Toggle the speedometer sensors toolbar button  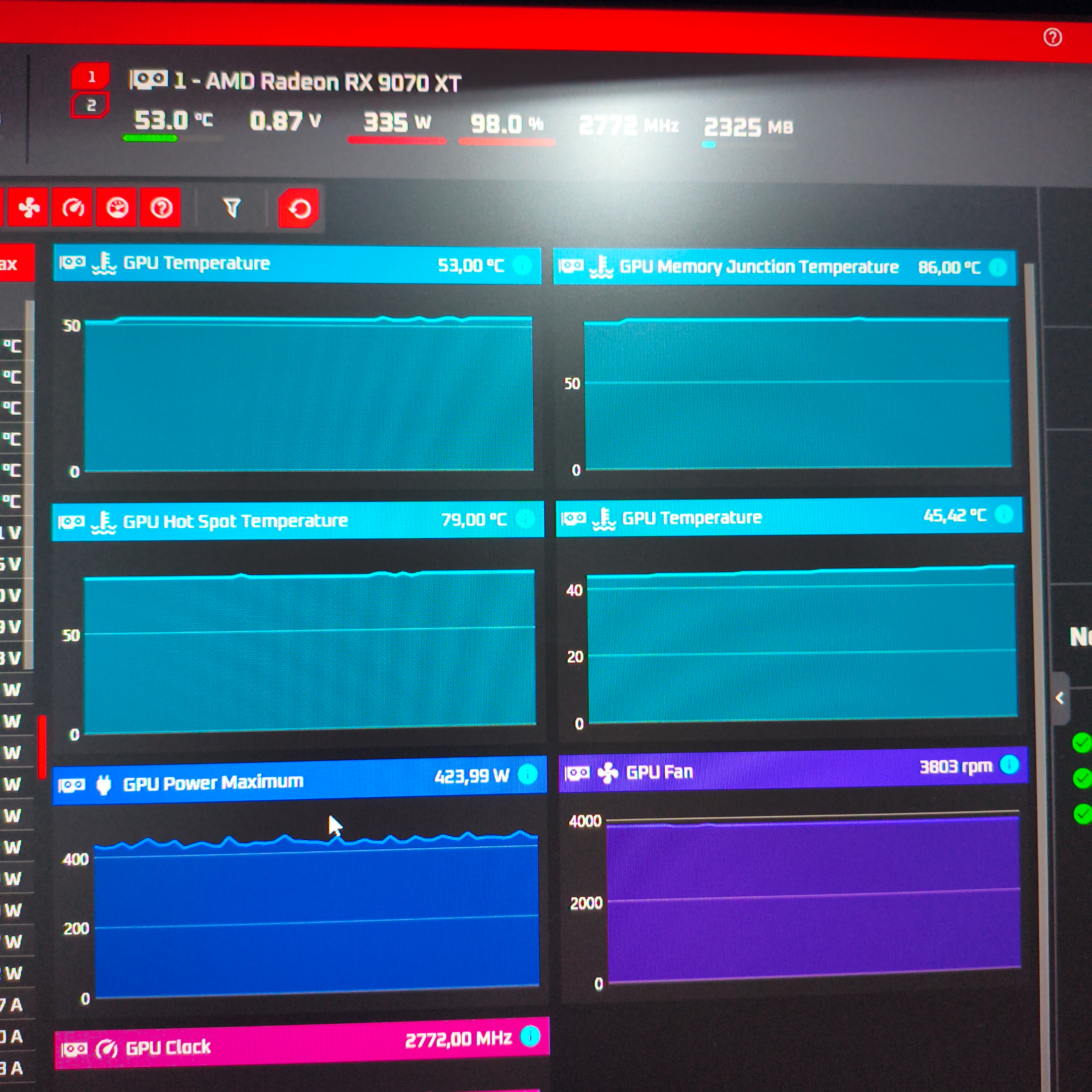coord(73,208)
